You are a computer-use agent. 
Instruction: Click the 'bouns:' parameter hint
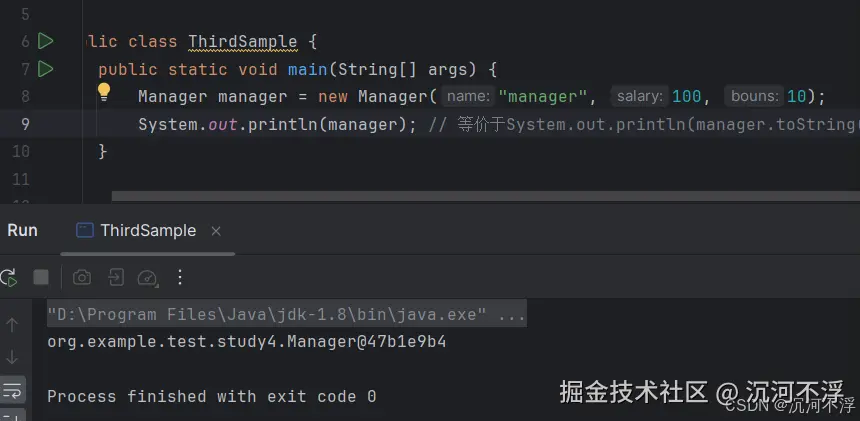tap(755, 96)
